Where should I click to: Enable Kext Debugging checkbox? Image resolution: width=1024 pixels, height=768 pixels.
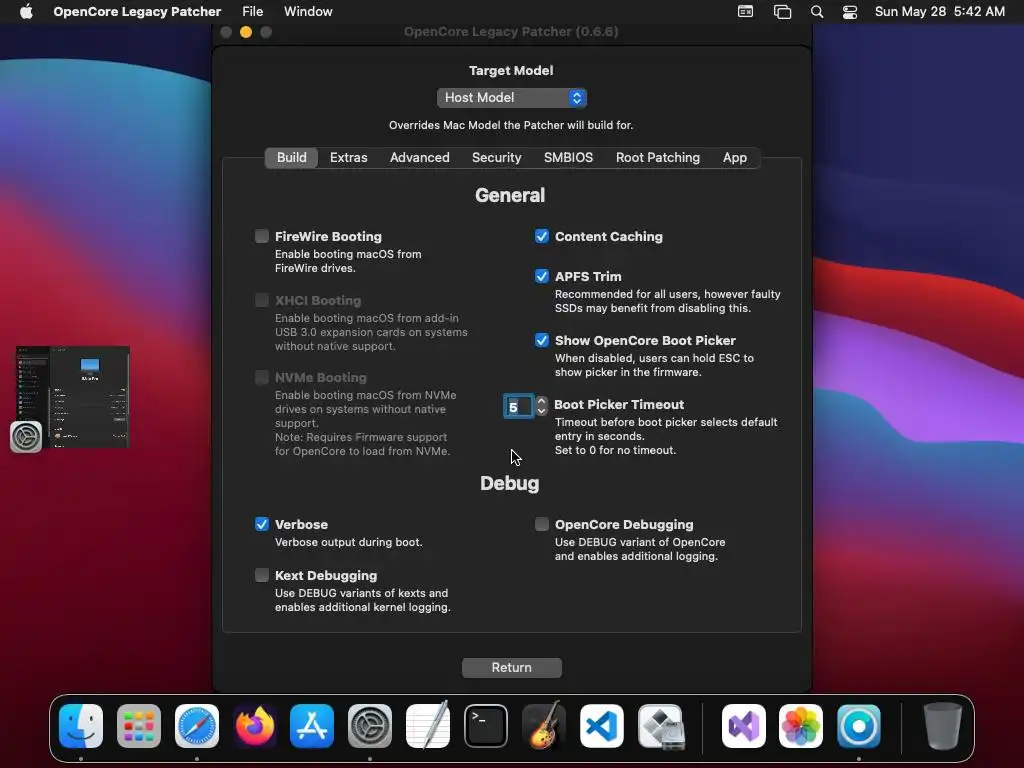262,575
